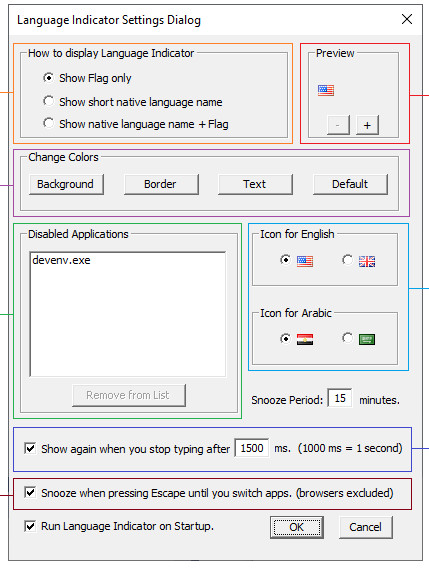
Task: Select devenv.exe in Disabled Applications list
Action: (62, 260)
